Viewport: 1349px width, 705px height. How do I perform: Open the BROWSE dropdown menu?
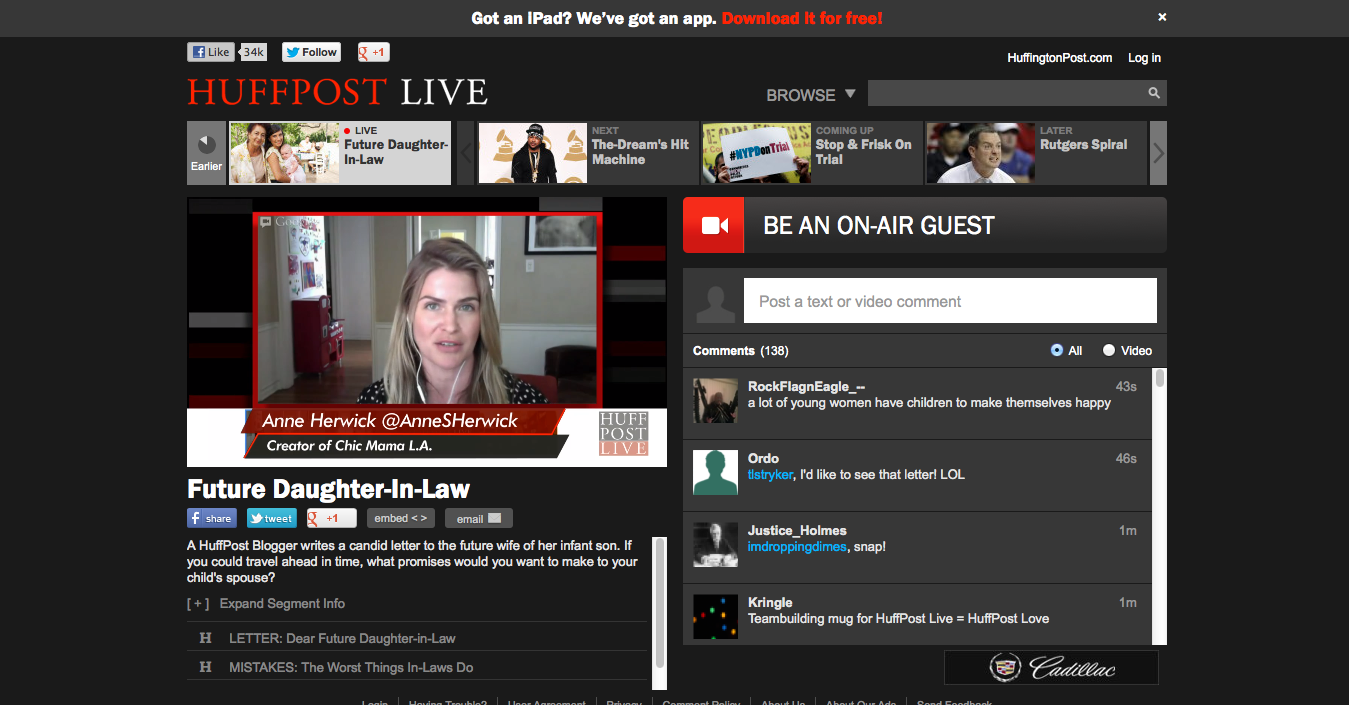811,95
